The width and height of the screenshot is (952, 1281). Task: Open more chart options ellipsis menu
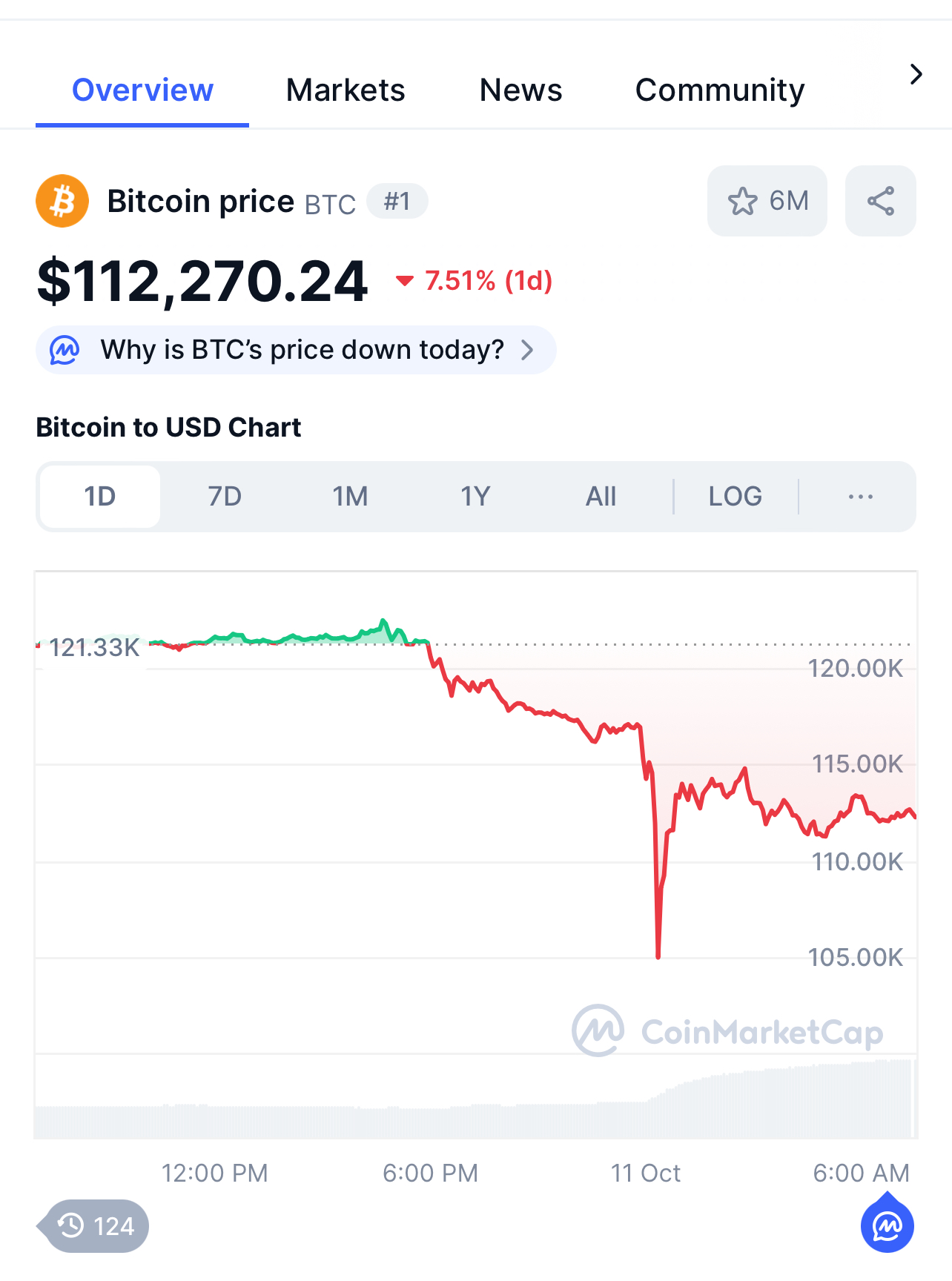[x=860, y=496]
